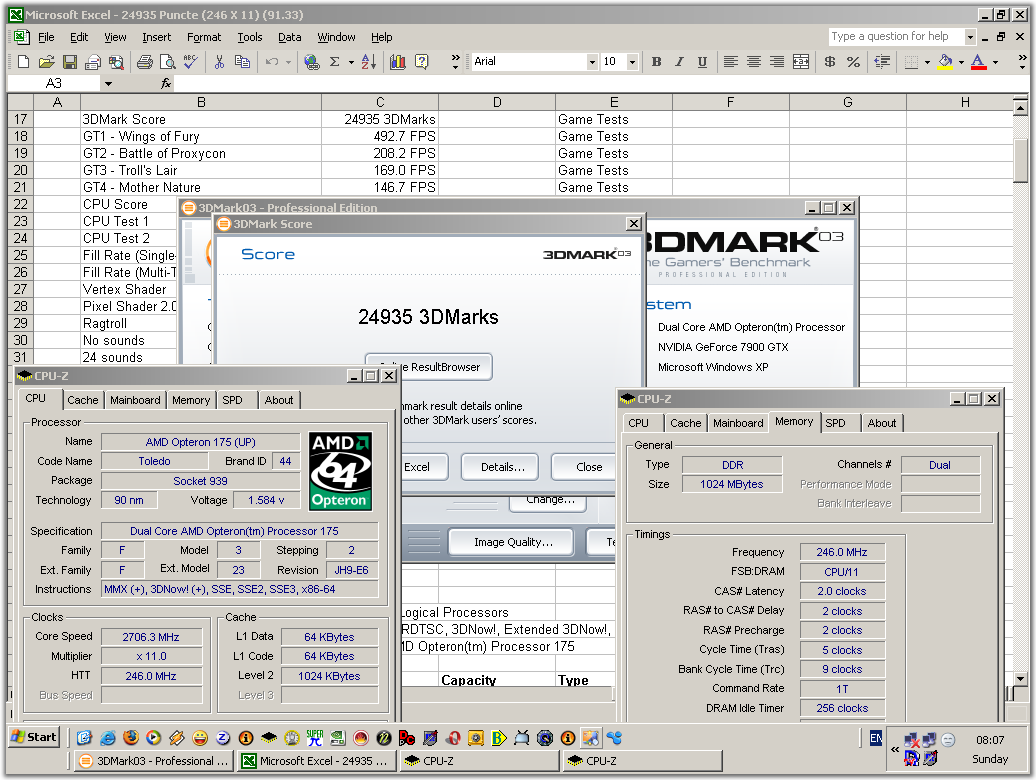Open Print Preview from the toolbar

(168, 62)
